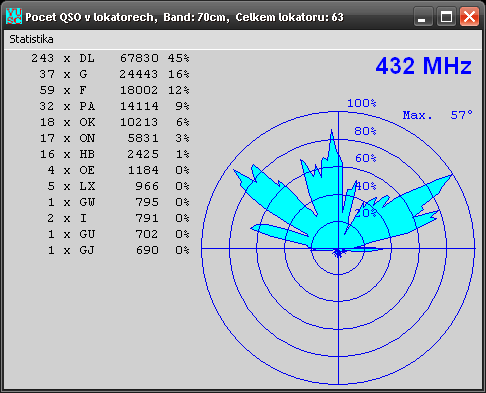Open the Statistika menu
Screen dimensions: 486x393
[x=31, y=39]
